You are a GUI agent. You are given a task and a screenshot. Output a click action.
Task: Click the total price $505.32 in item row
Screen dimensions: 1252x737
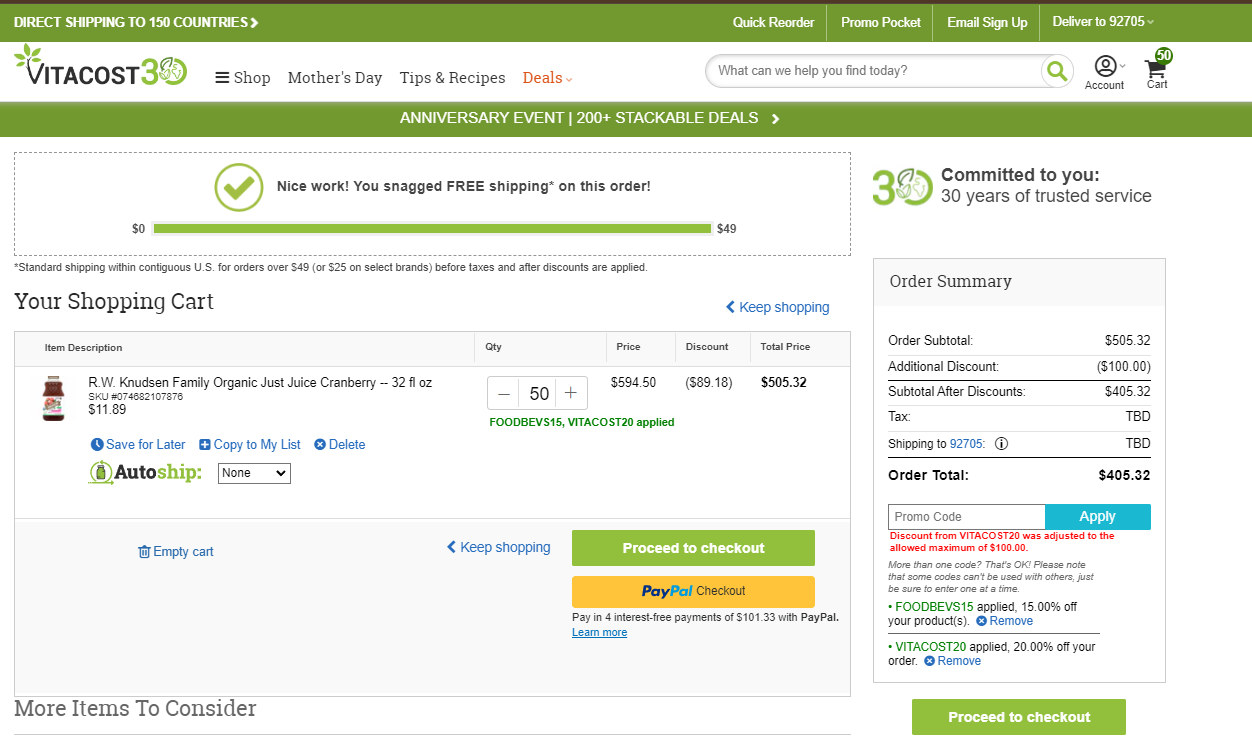click(783, 382)
